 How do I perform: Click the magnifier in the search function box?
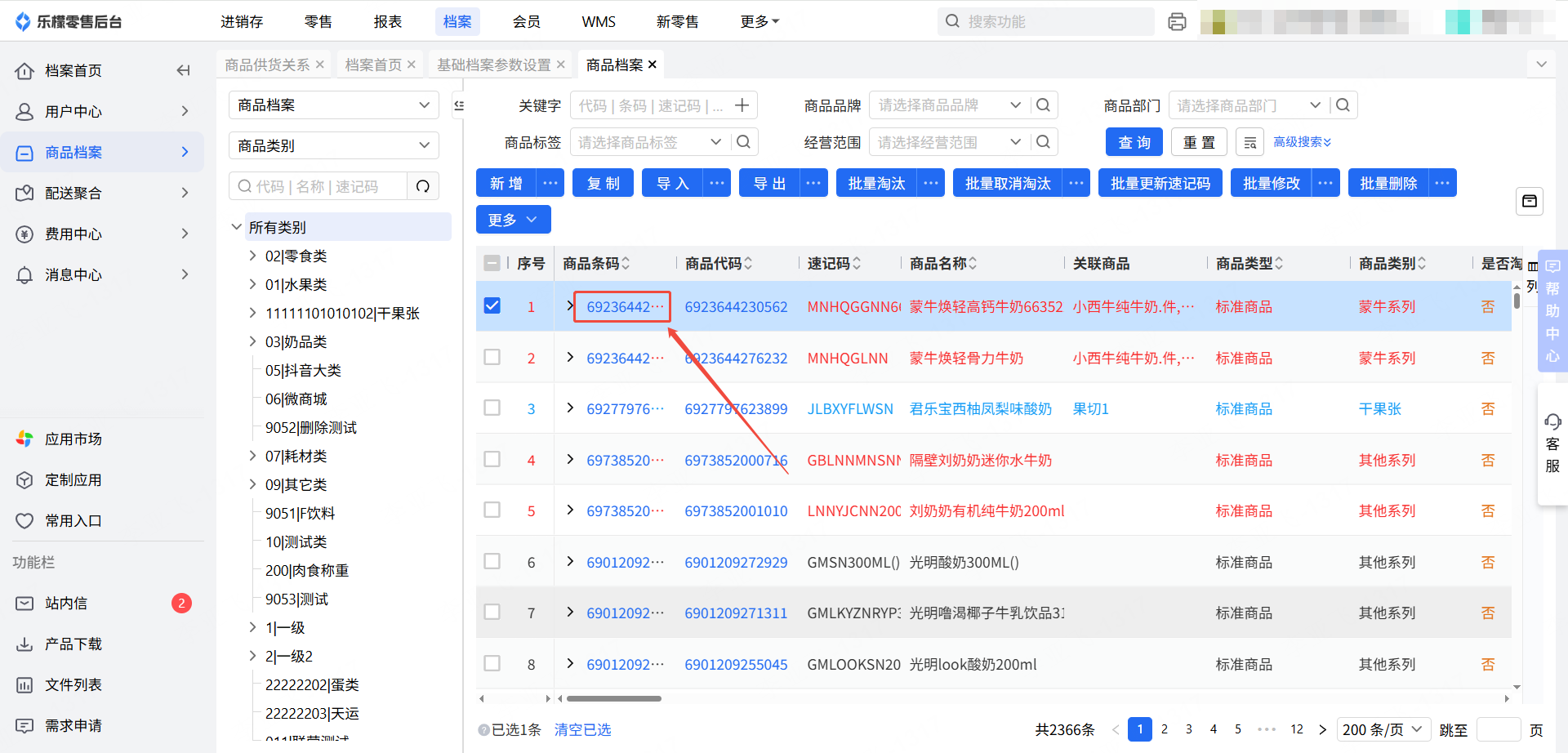pyautogui.click(x=952, y=21)
